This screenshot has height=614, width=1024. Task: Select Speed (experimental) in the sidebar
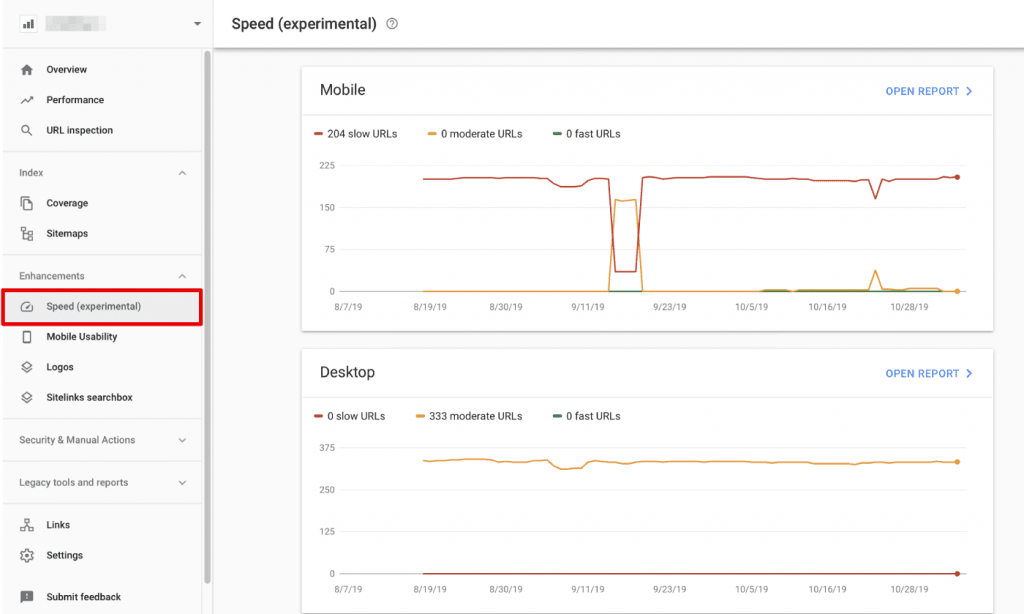coord(100,307)
